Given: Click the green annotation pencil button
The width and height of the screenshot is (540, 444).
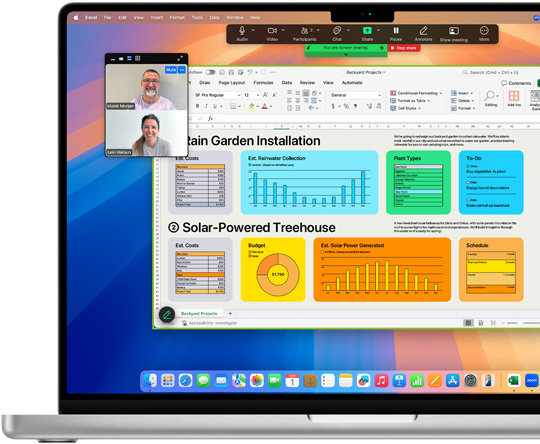Looking at the screenshot, I should [167, 314].
